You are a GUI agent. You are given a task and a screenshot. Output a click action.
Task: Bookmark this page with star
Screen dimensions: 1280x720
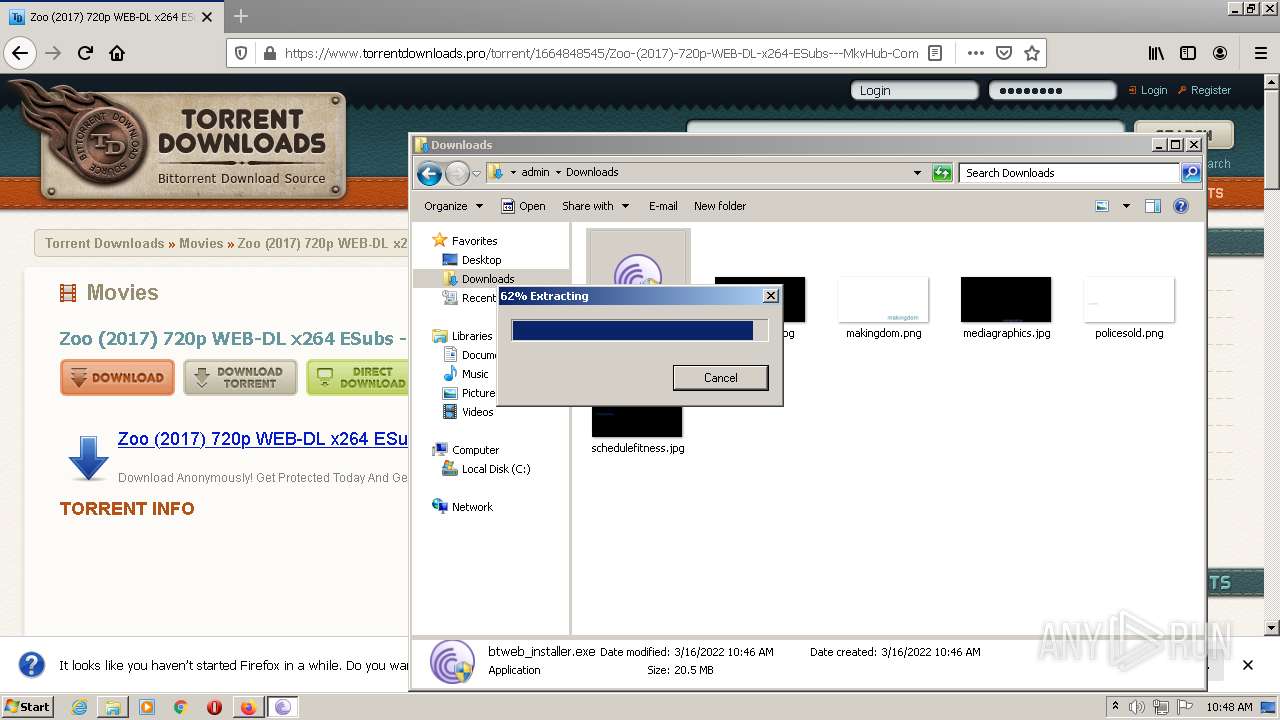point(1032,53)
